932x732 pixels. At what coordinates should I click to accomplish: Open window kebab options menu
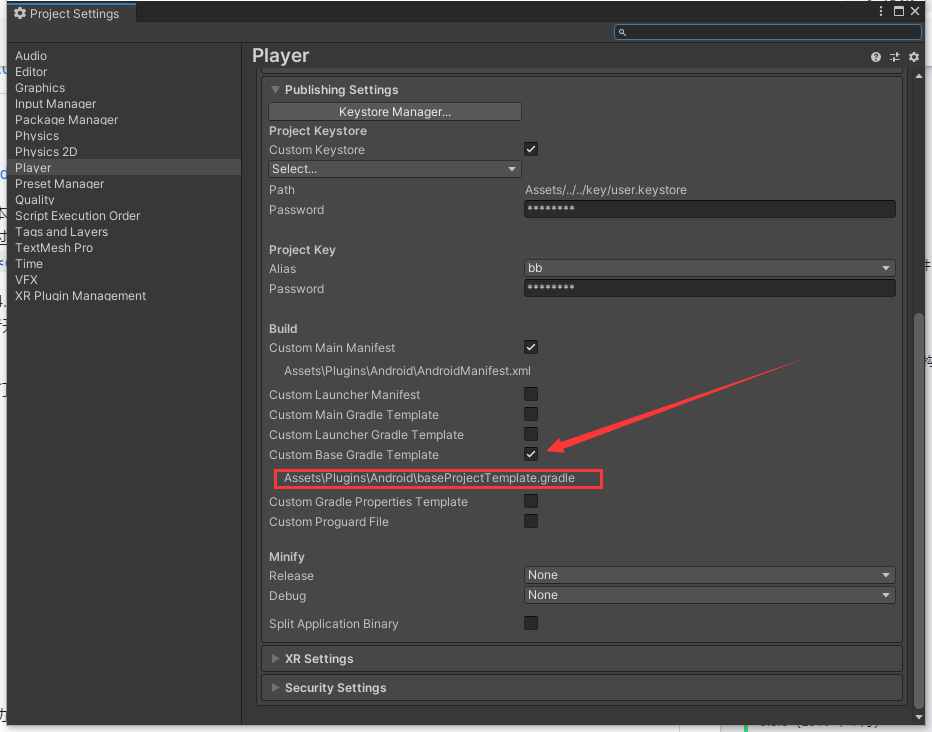click(881, 11)
